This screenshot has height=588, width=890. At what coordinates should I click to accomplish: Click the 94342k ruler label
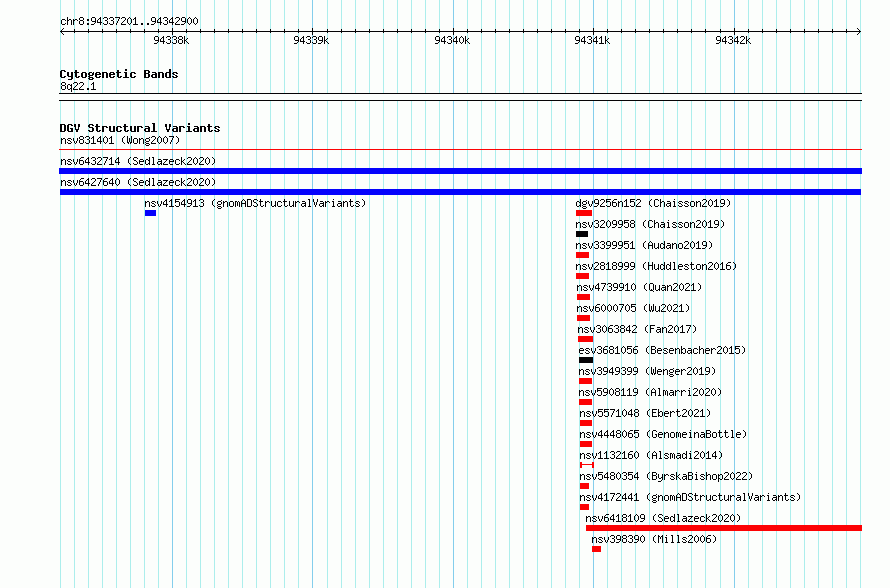pos(733,40)
